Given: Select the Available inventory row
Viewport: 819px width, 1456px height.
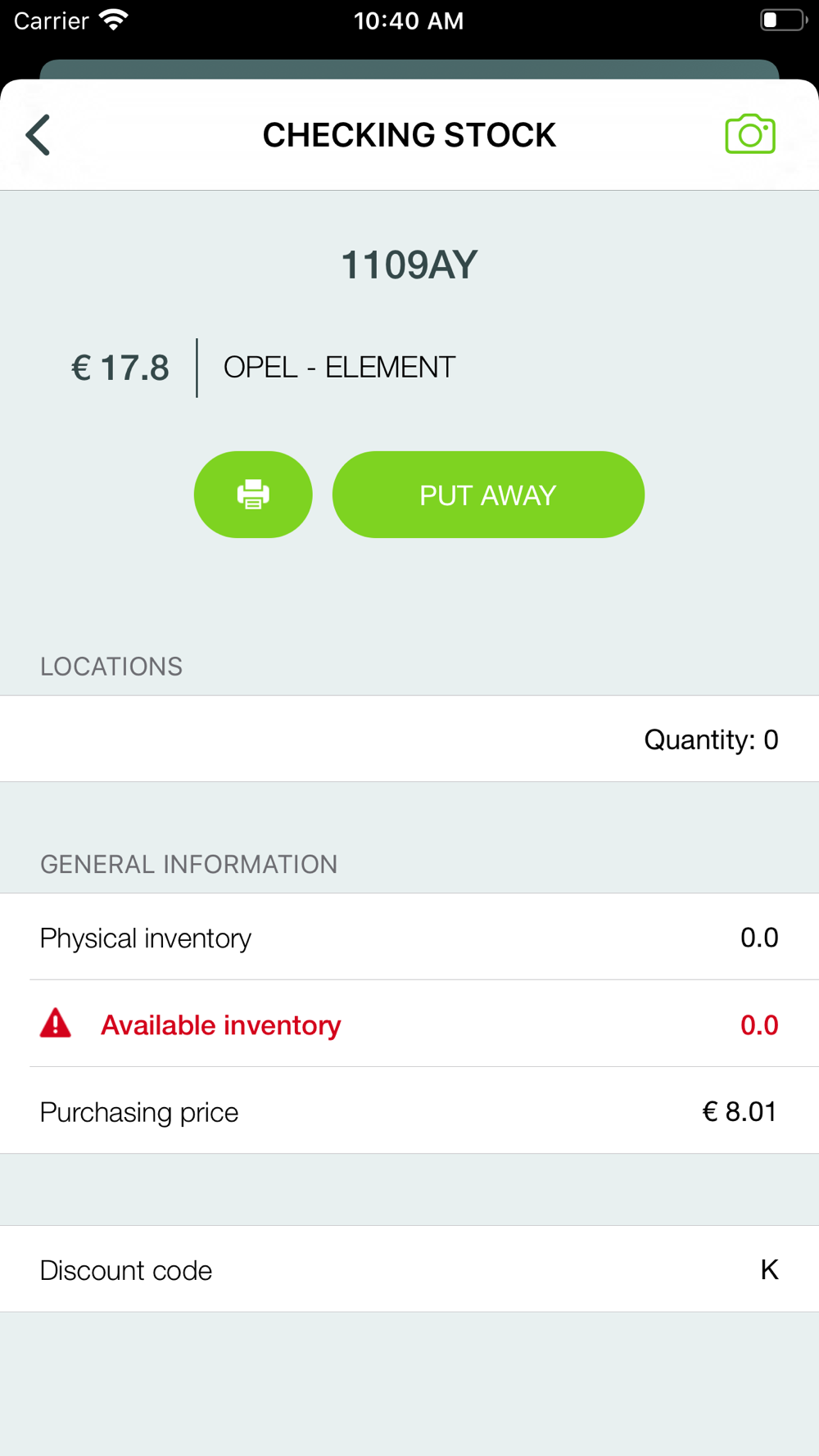Looking at the screenshot, I should [x=409, y=1024].
